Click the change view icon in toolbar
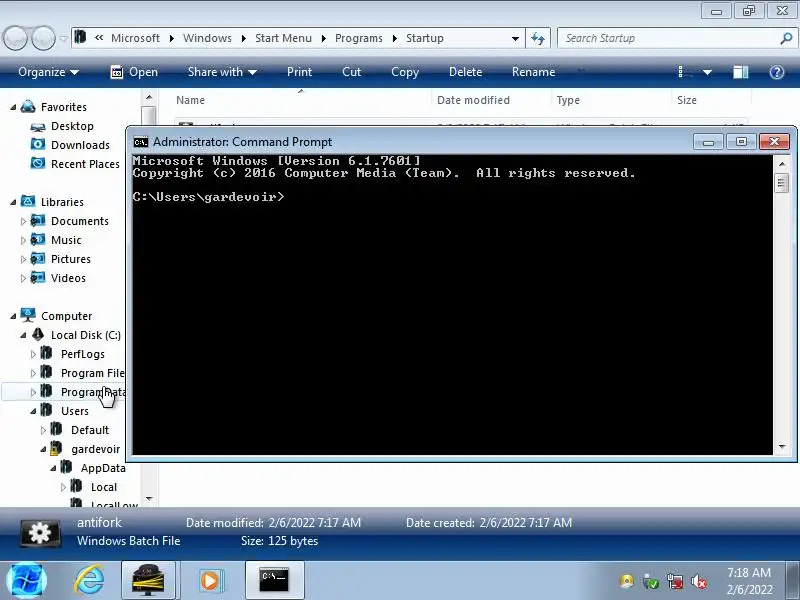Screen dimensions: 800x600 685,72
